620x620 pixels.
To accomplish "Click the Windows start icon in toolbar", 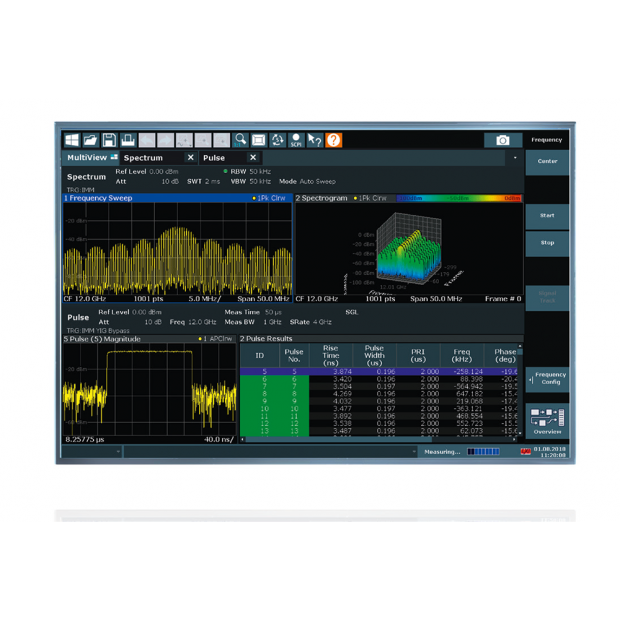I will pos(72,140).
